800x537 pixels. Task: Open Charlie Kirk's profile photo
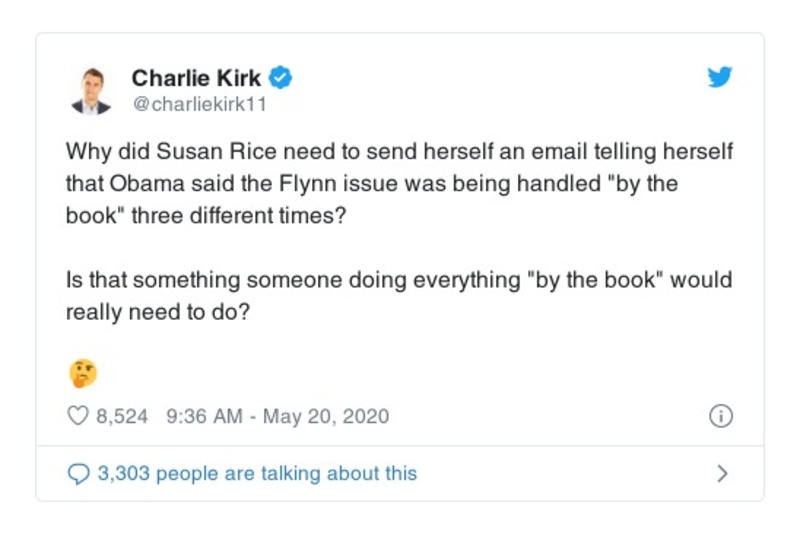[92, 89]
